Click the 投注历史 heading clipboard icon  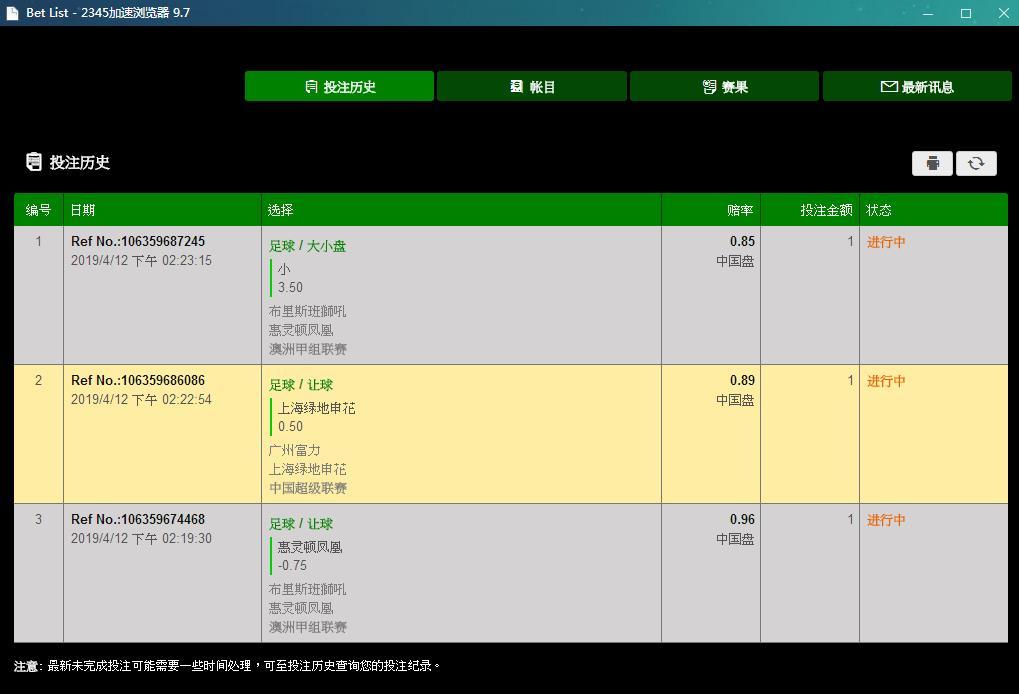[x=34, y=162]
